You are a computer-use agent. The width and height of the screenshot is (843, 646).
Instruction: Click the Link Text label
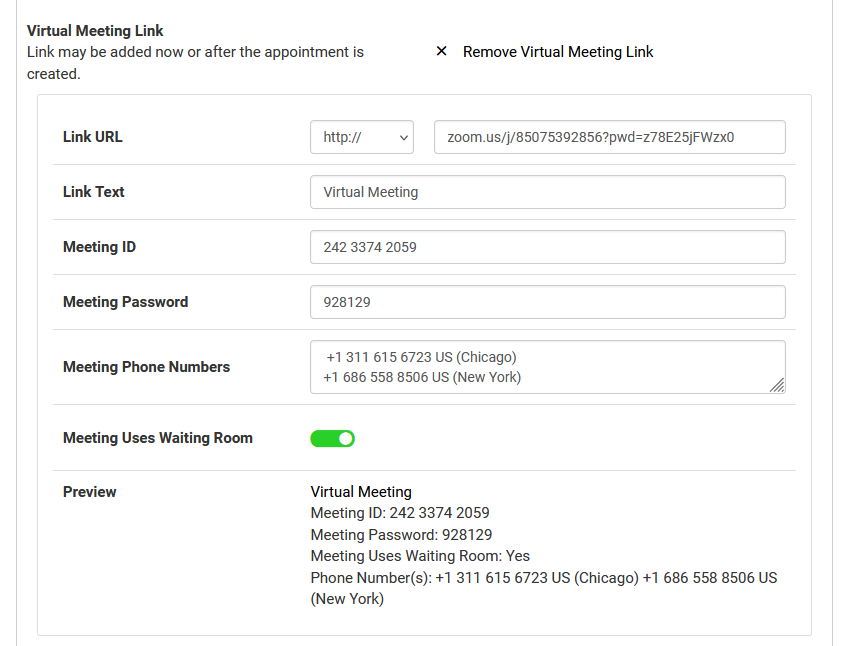pyautogui.click(x=94, y=192)
